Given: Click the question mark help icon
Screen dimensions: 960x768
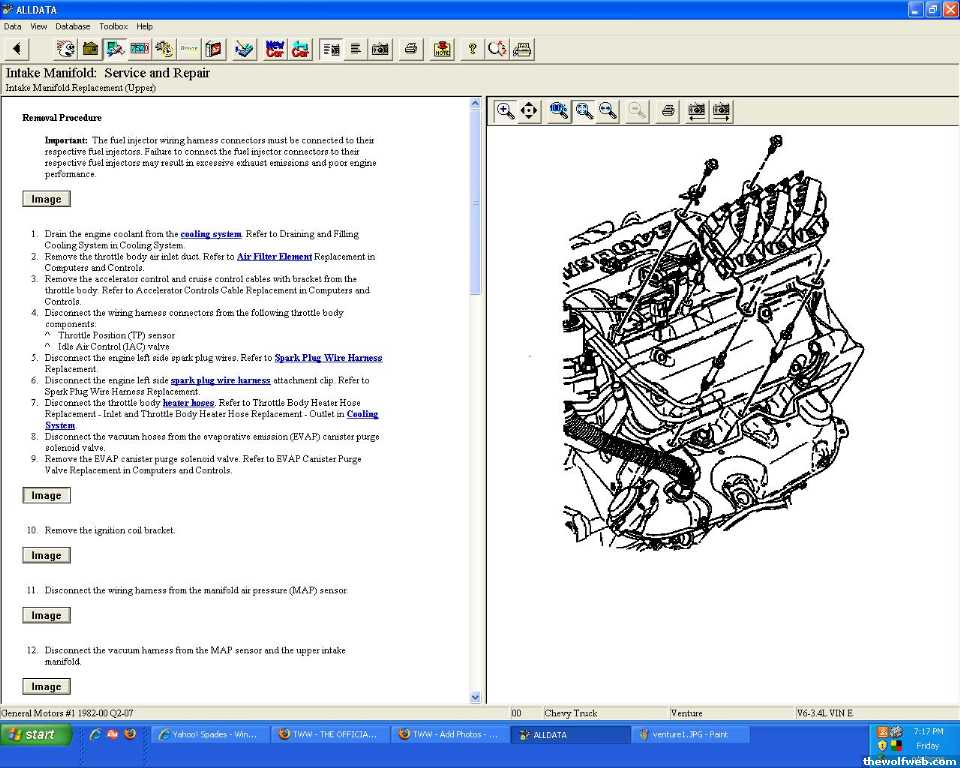Looking at the screenshot, I should click(472, 48).
